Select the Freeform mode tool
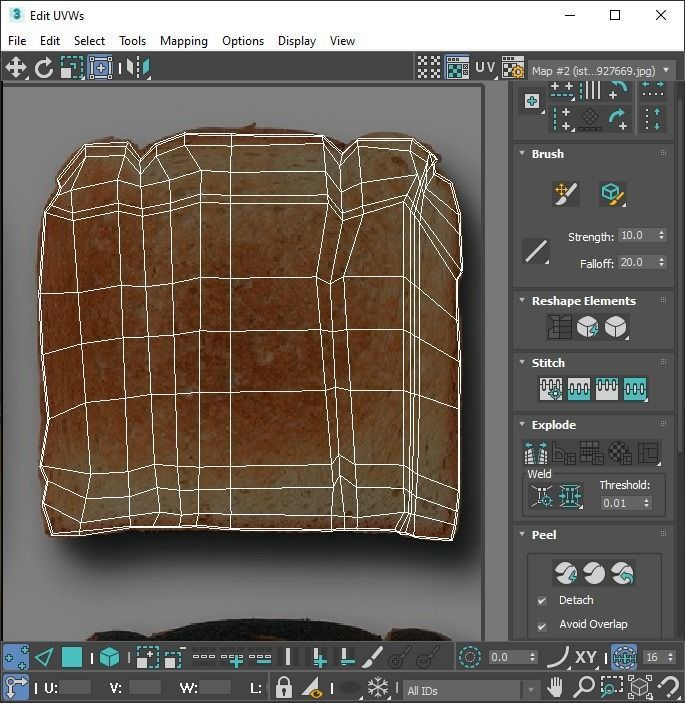The width and height of the screenshot is (685, 703). (100, 68)
